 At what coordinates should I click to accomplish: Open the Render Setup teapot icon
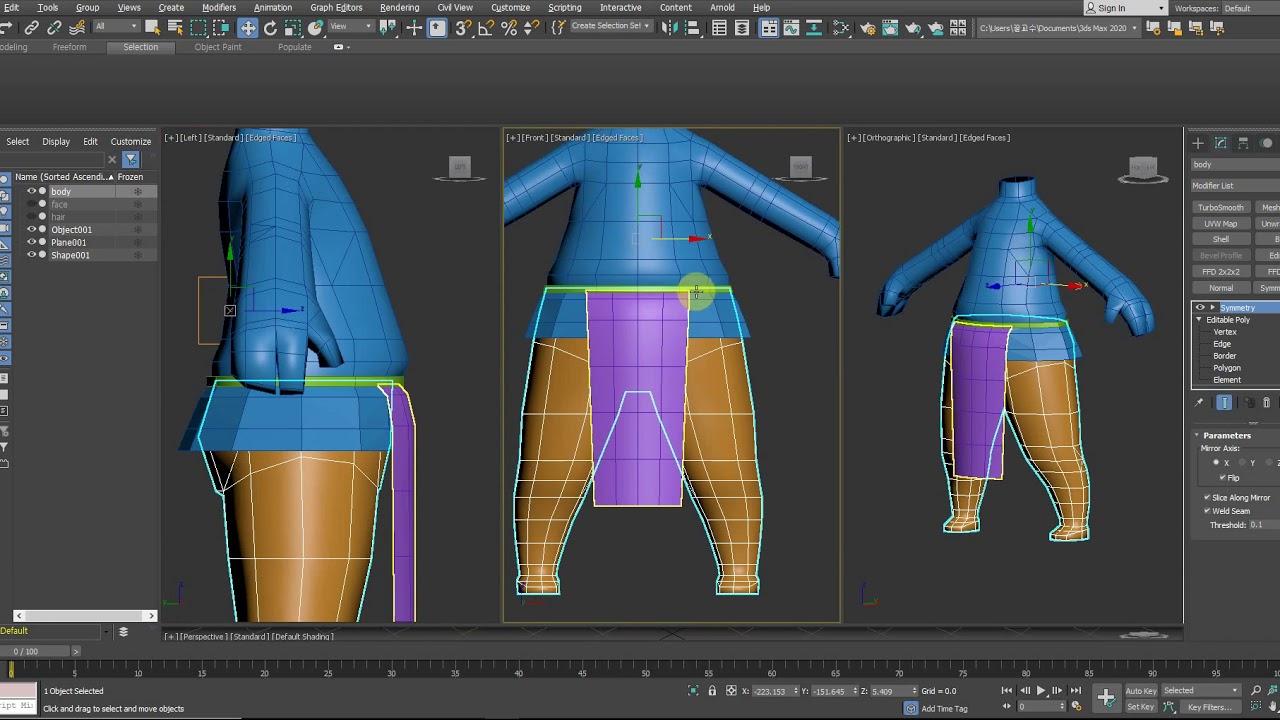pos(867,28)
